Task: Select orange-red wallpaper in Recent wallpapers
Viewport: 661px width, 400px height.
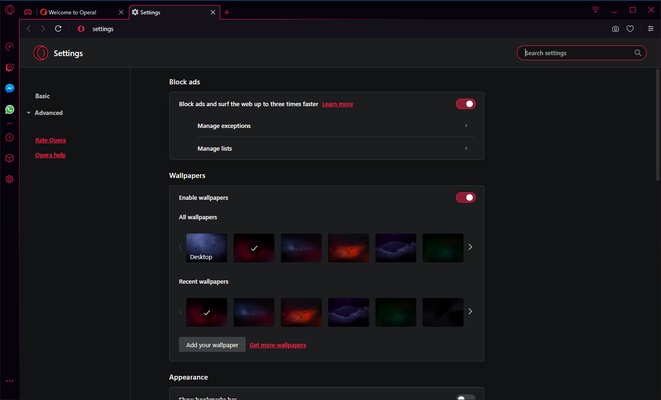Action: pyautogui.click(x=301, y=312)
